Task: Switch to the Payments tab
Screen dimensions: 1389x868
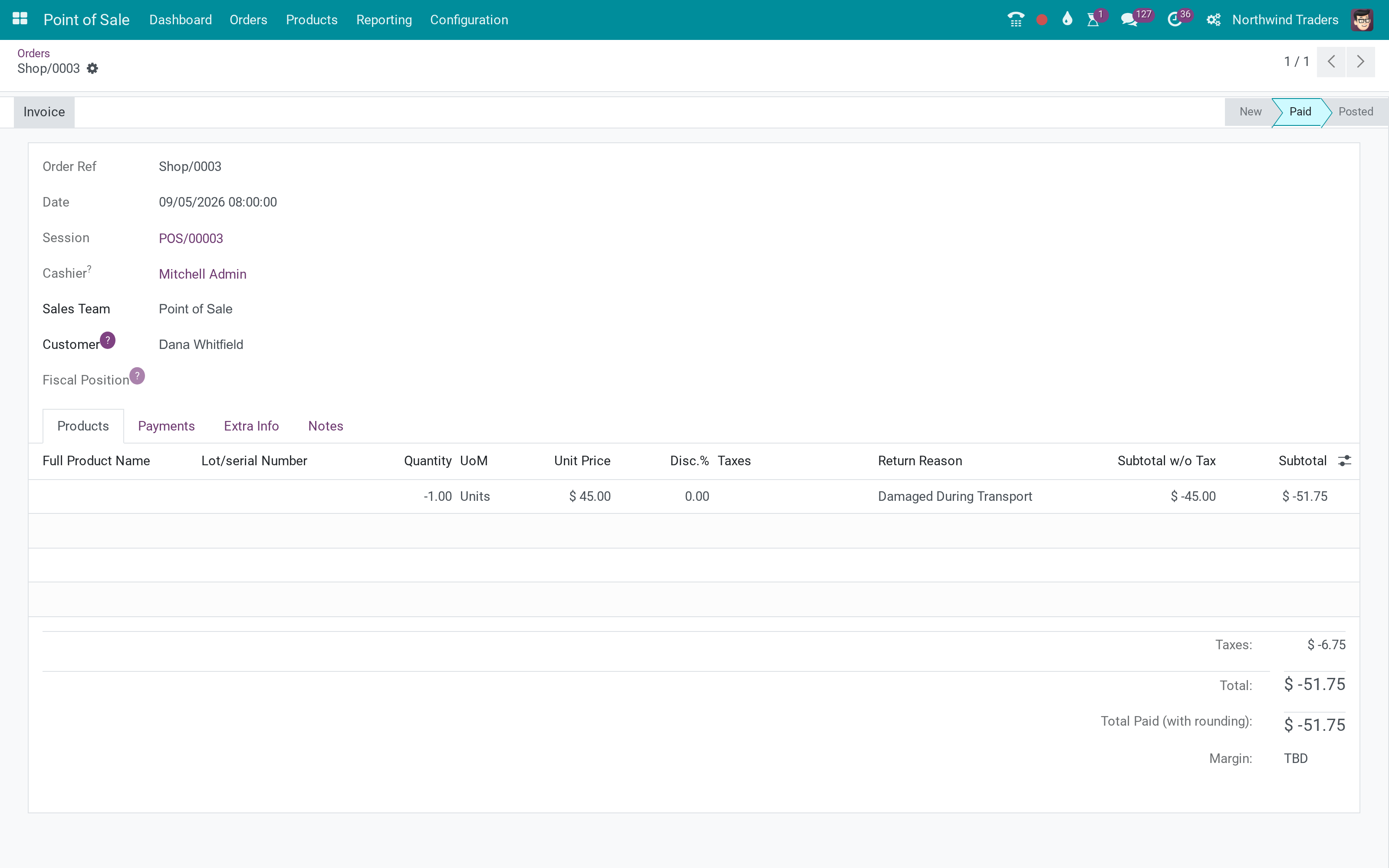Action: (166, 426)
